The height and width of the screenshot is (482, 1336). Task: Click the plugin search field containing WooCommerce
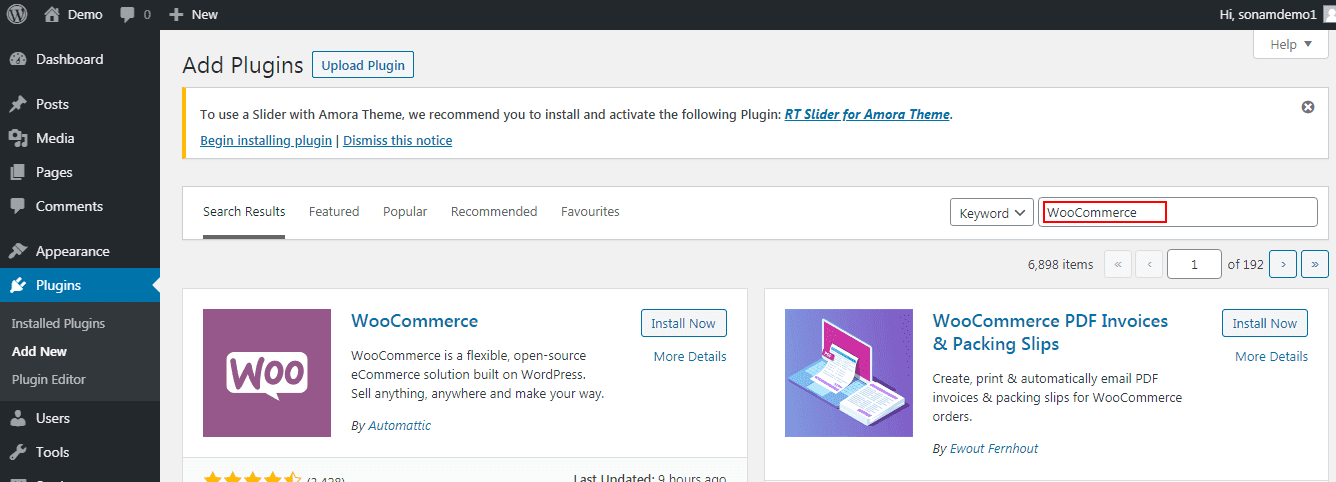click(1178, 212)
